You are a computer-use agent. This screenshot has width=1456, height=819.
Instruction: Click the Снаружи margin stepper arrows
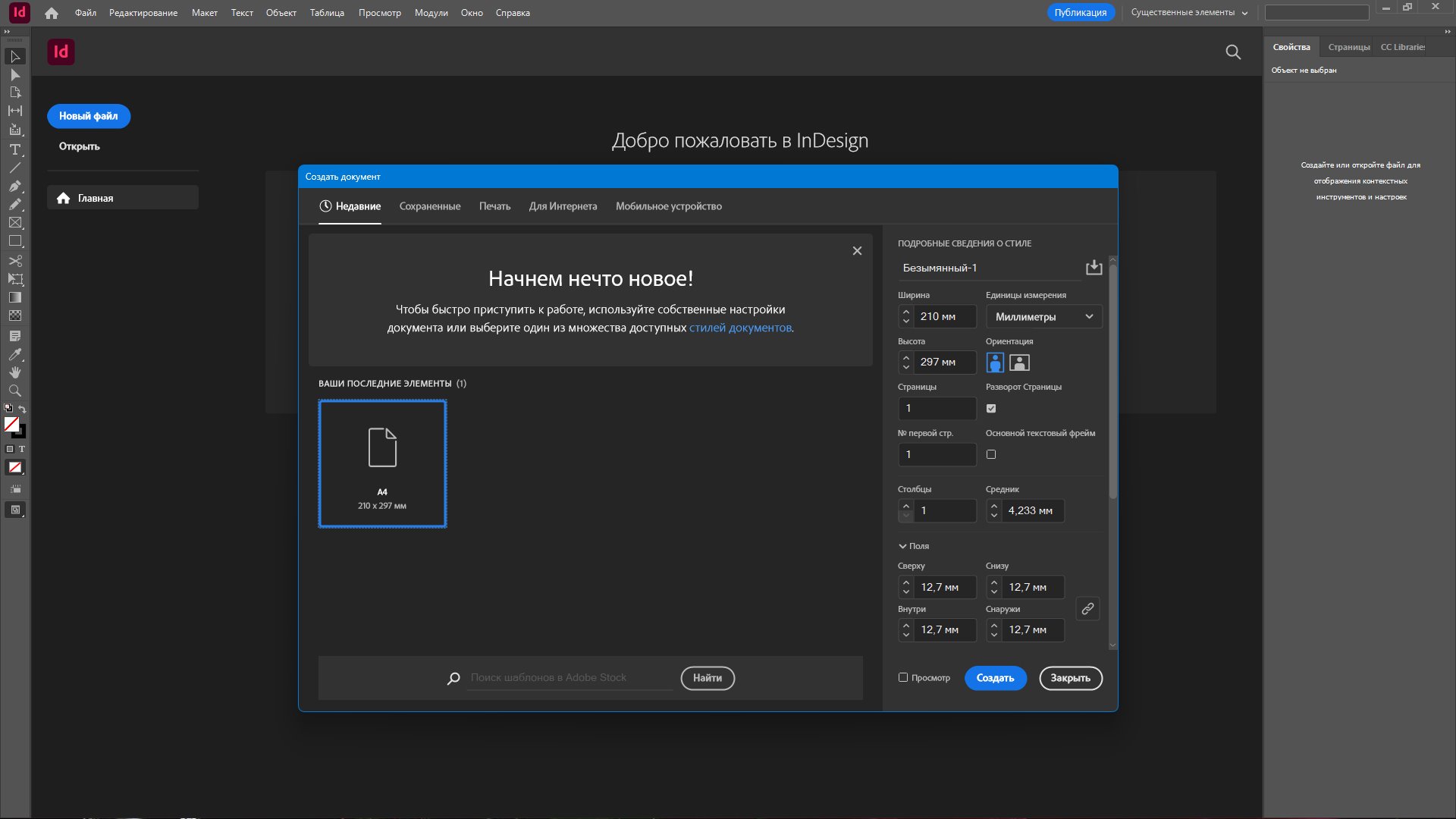pos(994,629)
